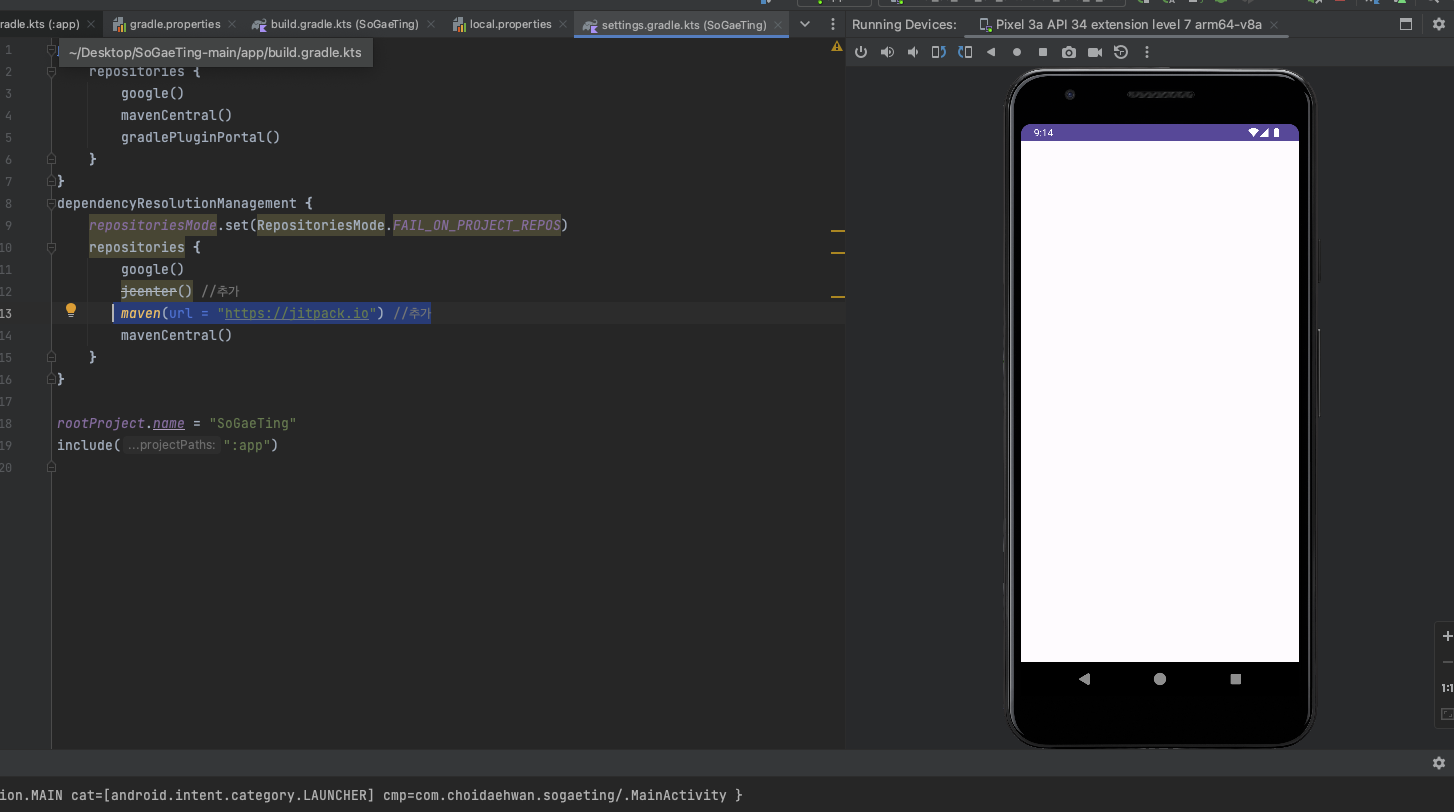
Task: Collapse the repositories block fold at line 2
Action: 50,71
